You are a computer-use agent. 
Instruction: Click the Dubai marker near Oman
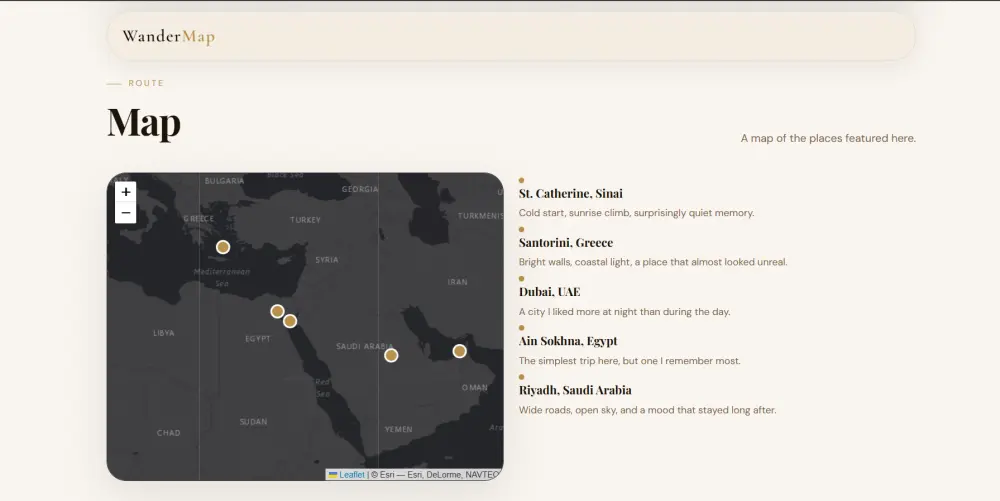(x=459, y=351)
